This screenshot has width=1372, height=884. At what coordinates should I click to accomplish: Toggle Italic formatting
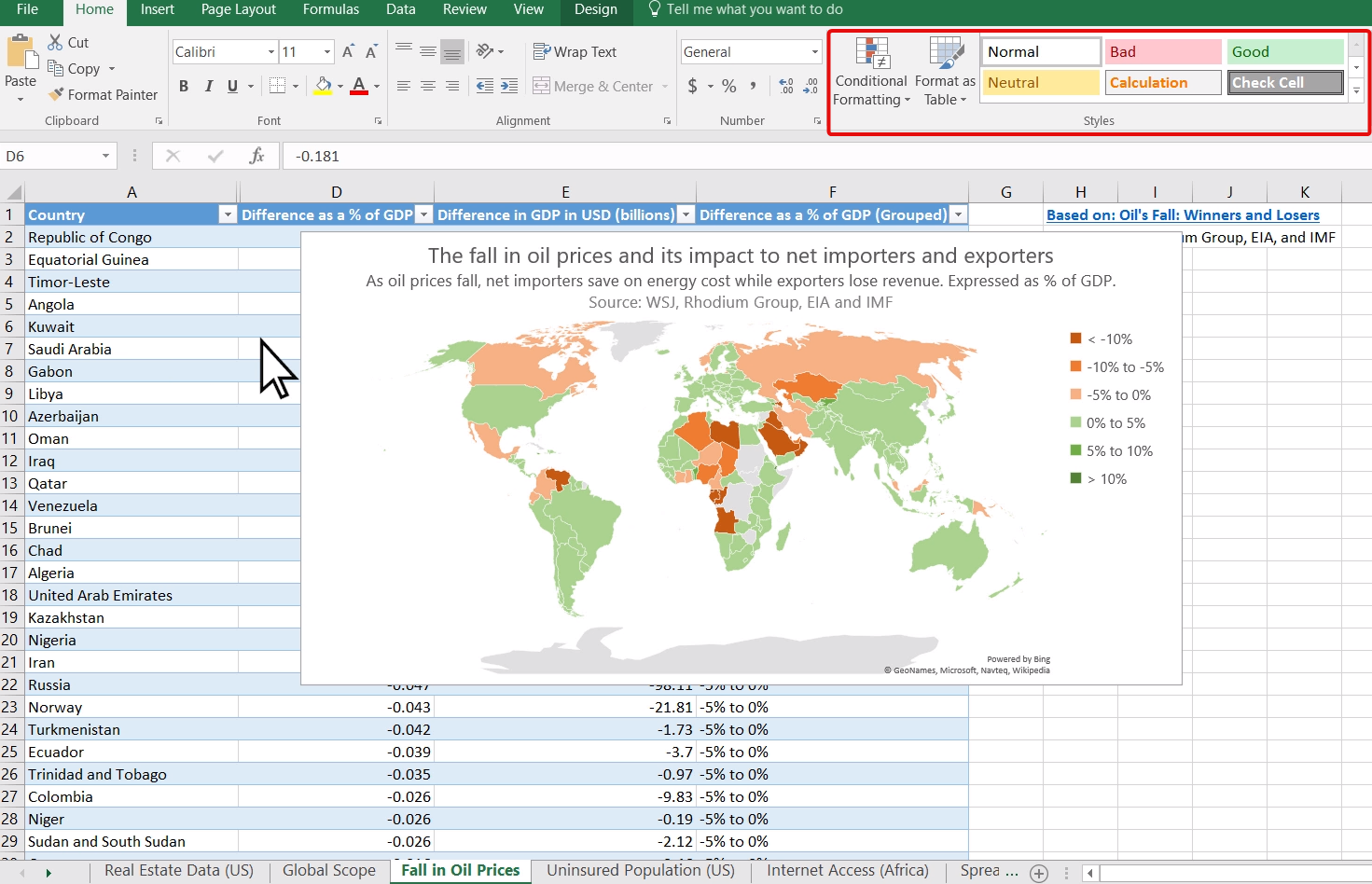[x=208, y=86]
